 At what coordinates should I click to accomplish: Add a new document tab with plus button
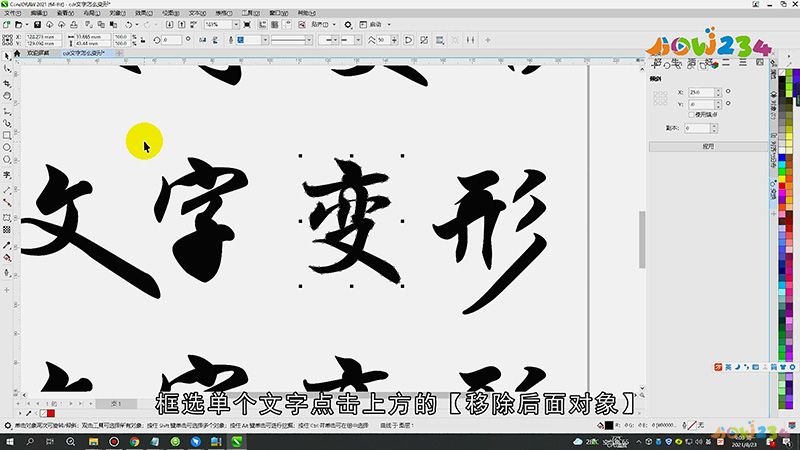[x=119, y=53]
